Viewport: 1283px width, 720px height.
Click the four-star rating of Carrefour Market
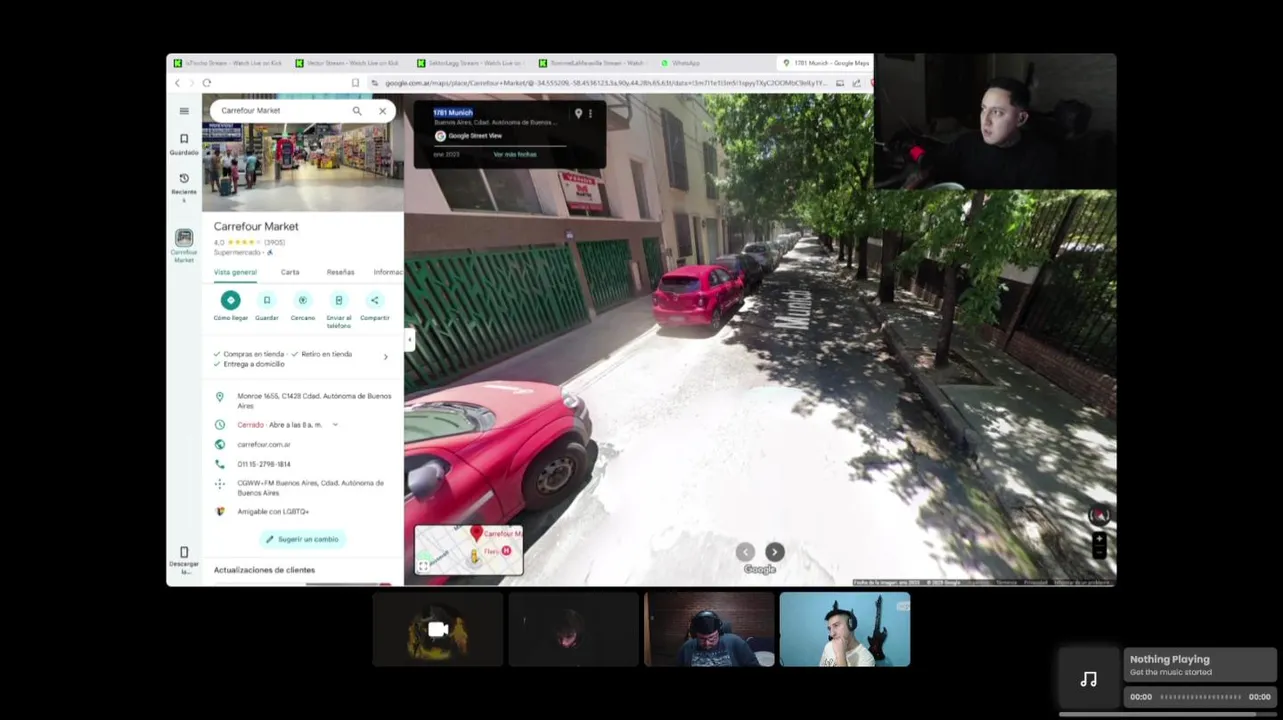244,242
